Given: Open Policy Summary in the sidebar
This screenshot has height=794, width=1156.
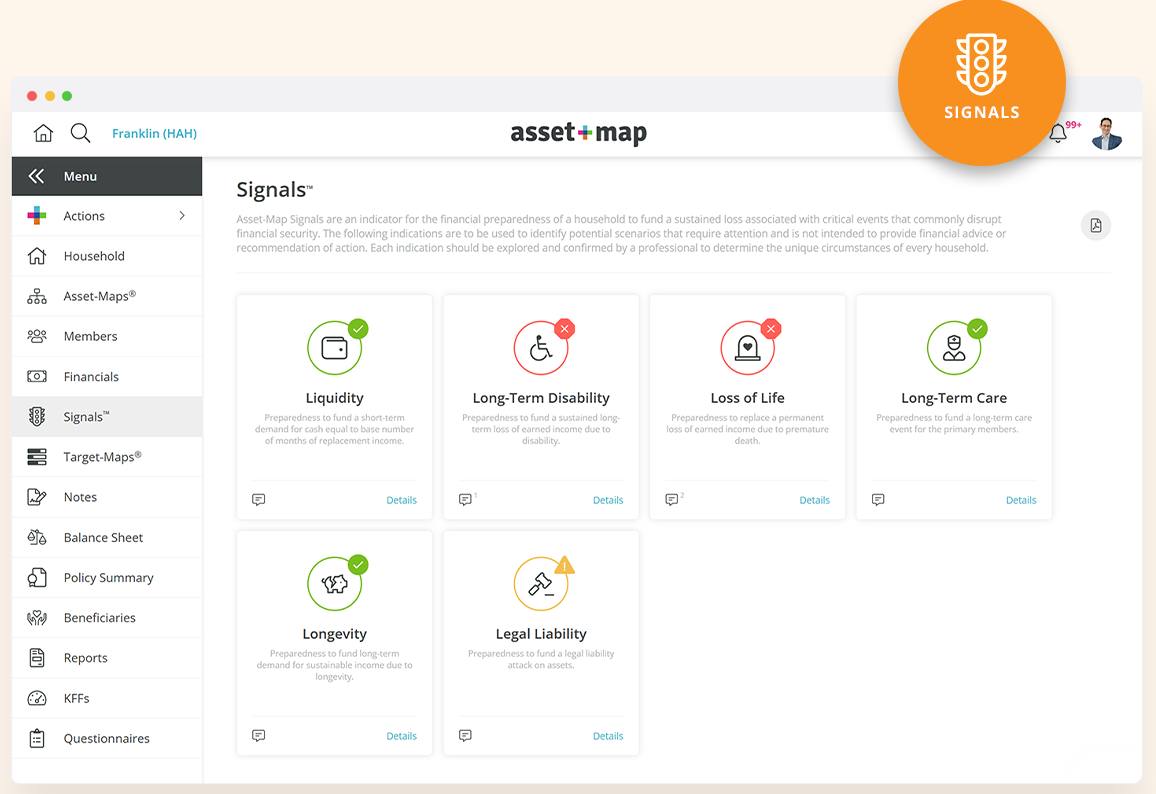Looking at the screenshot, I should (x=107, y=577).
